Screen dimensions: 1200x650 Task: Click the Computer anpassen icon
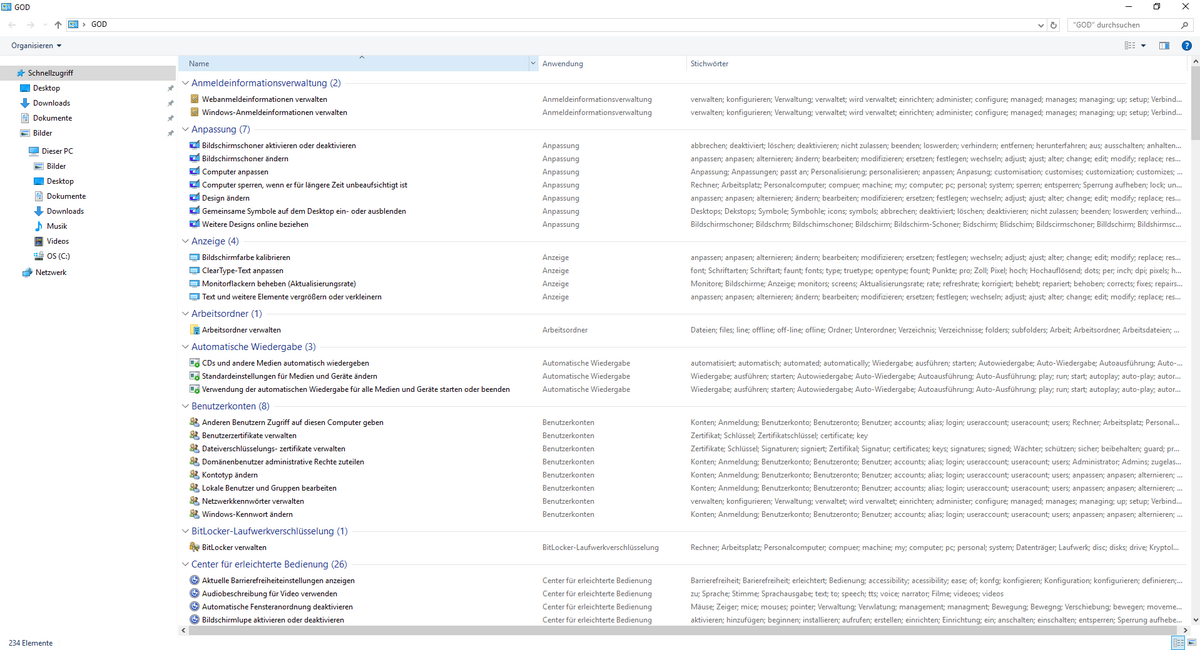click(x=194, y=171)
